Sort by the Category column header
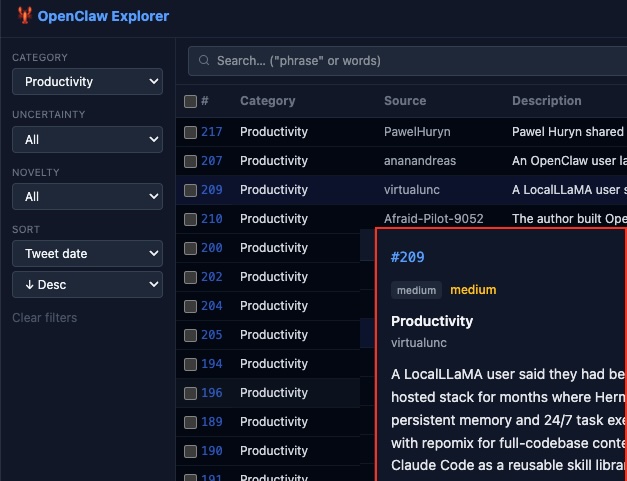The width and height of the screenshot is (627, 481). (x=267, y=101)
